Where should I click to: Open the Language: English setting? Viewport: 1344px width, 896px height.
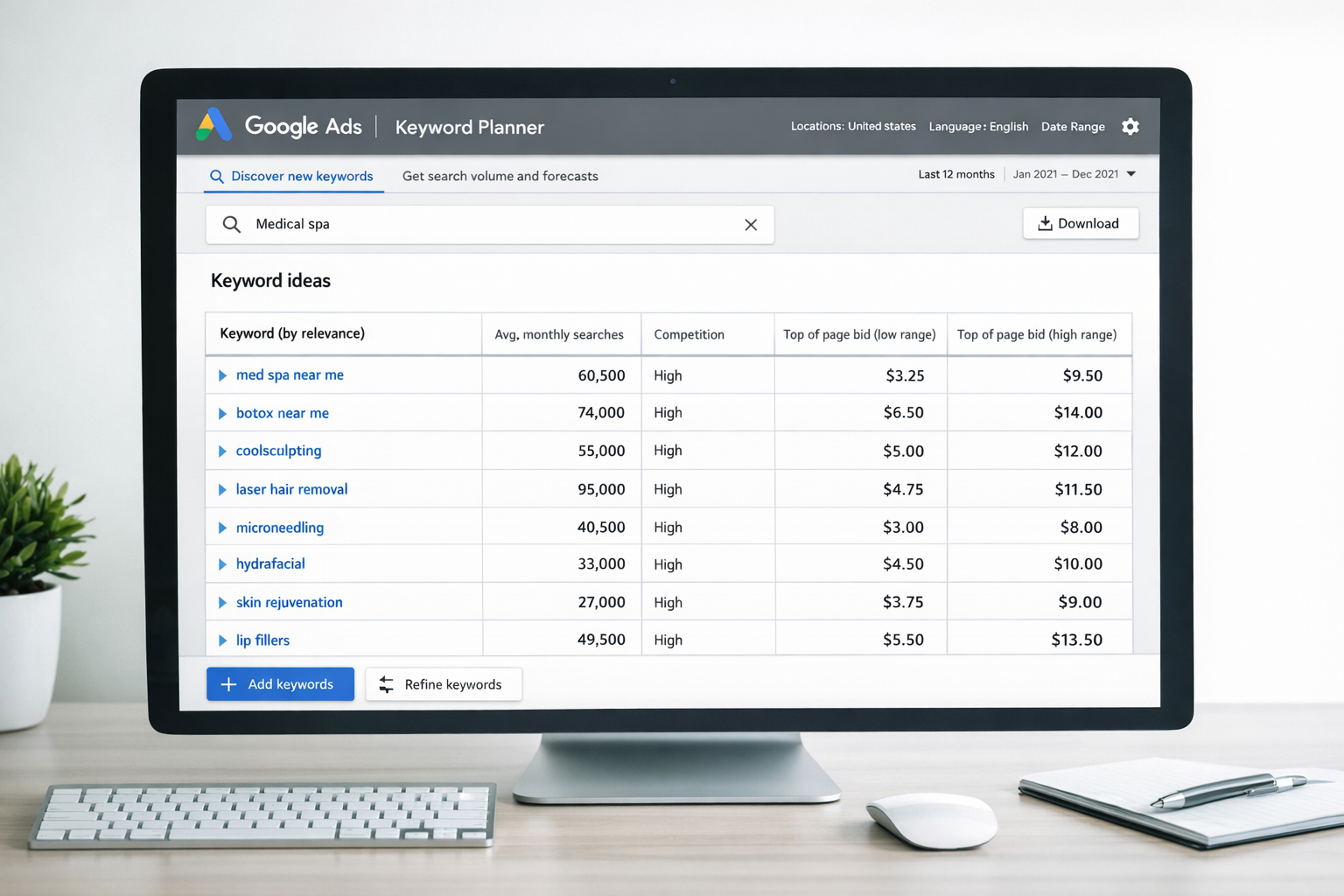pyautogui.click(x=978, y=126)
